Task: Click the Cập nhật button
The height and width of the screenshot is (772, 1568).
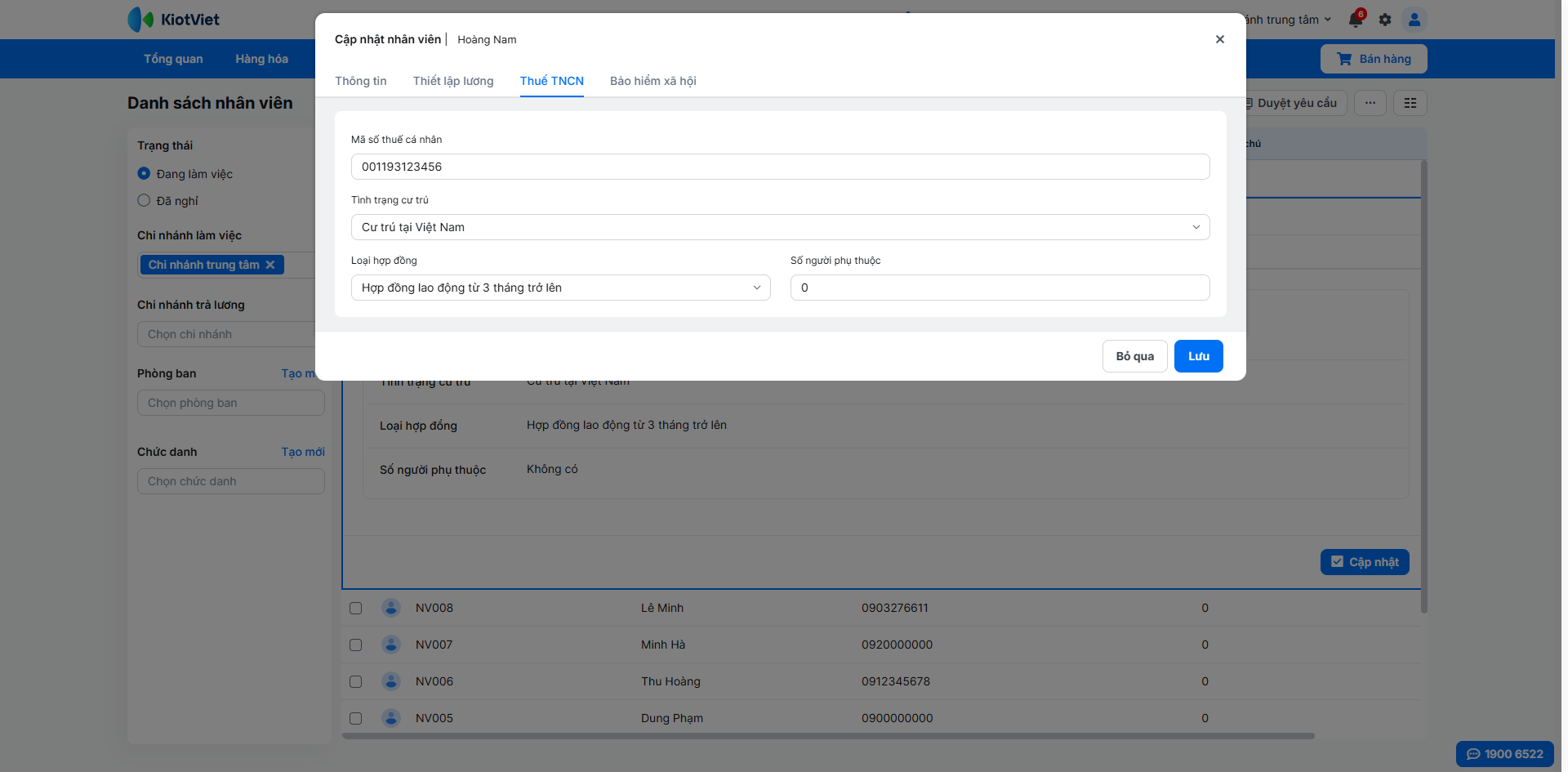Action: (x=1365, y=562)
